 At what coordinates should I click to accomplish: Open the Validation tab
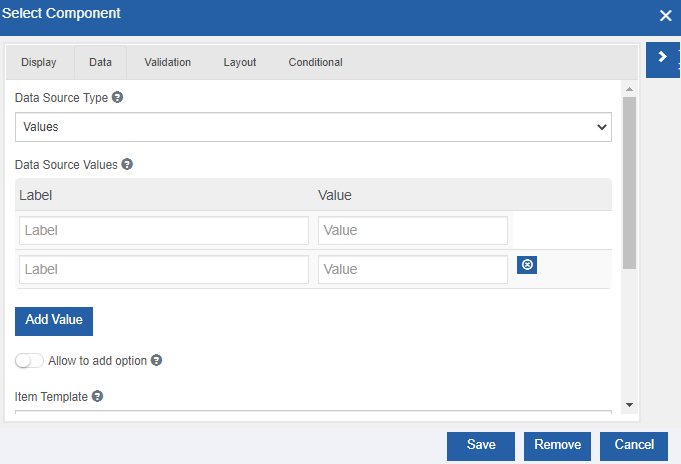(x=168, y=62)
